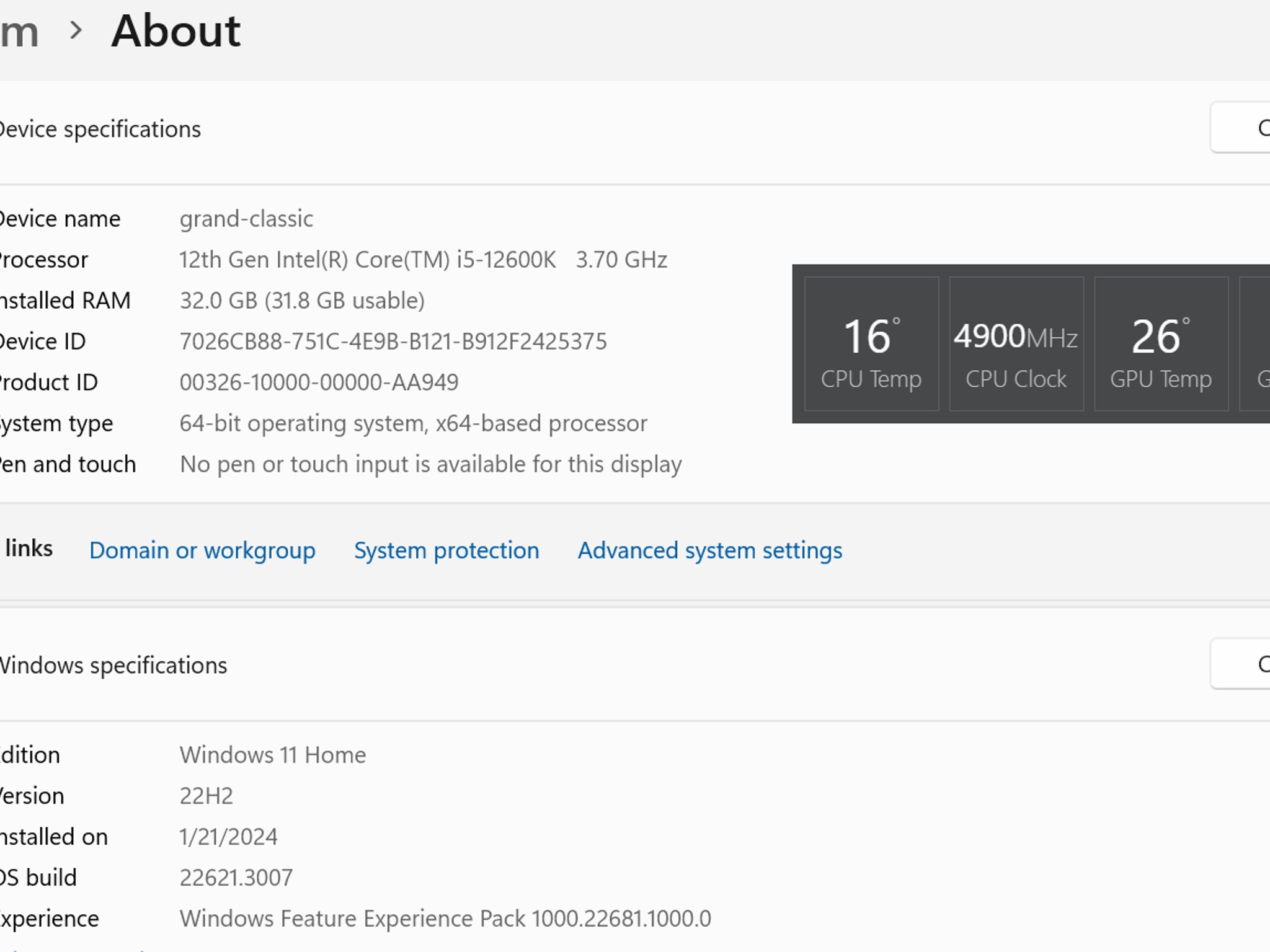Click the partially visible fourth widget tile

pyautogui.click(x=1254, y=344)
